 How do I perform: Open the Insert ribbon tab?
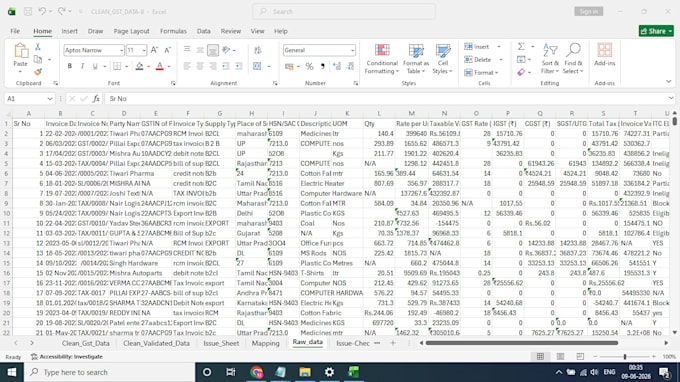click(x=69, y=31)
